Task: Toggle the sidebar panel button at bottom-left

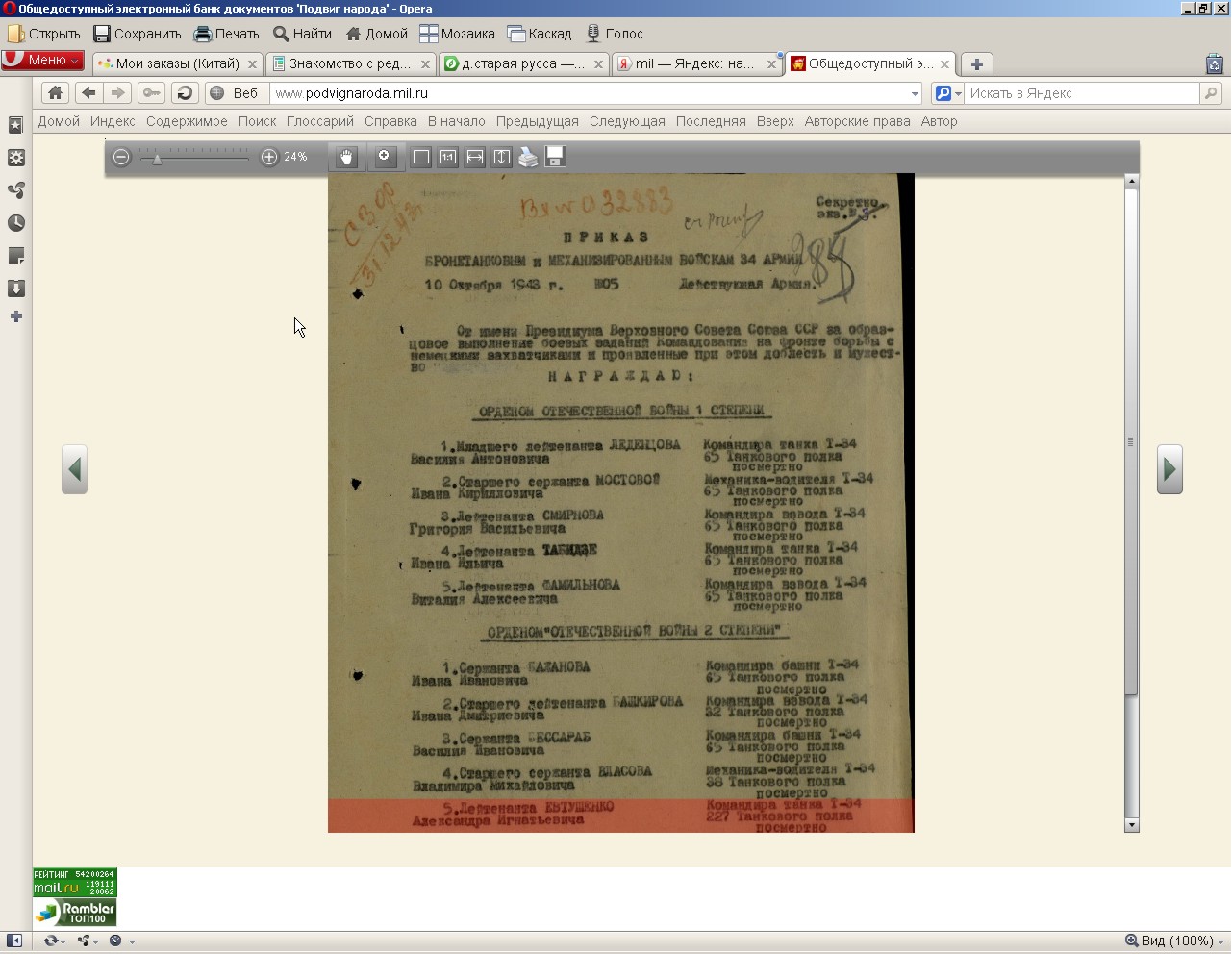Action: point(14,941)
